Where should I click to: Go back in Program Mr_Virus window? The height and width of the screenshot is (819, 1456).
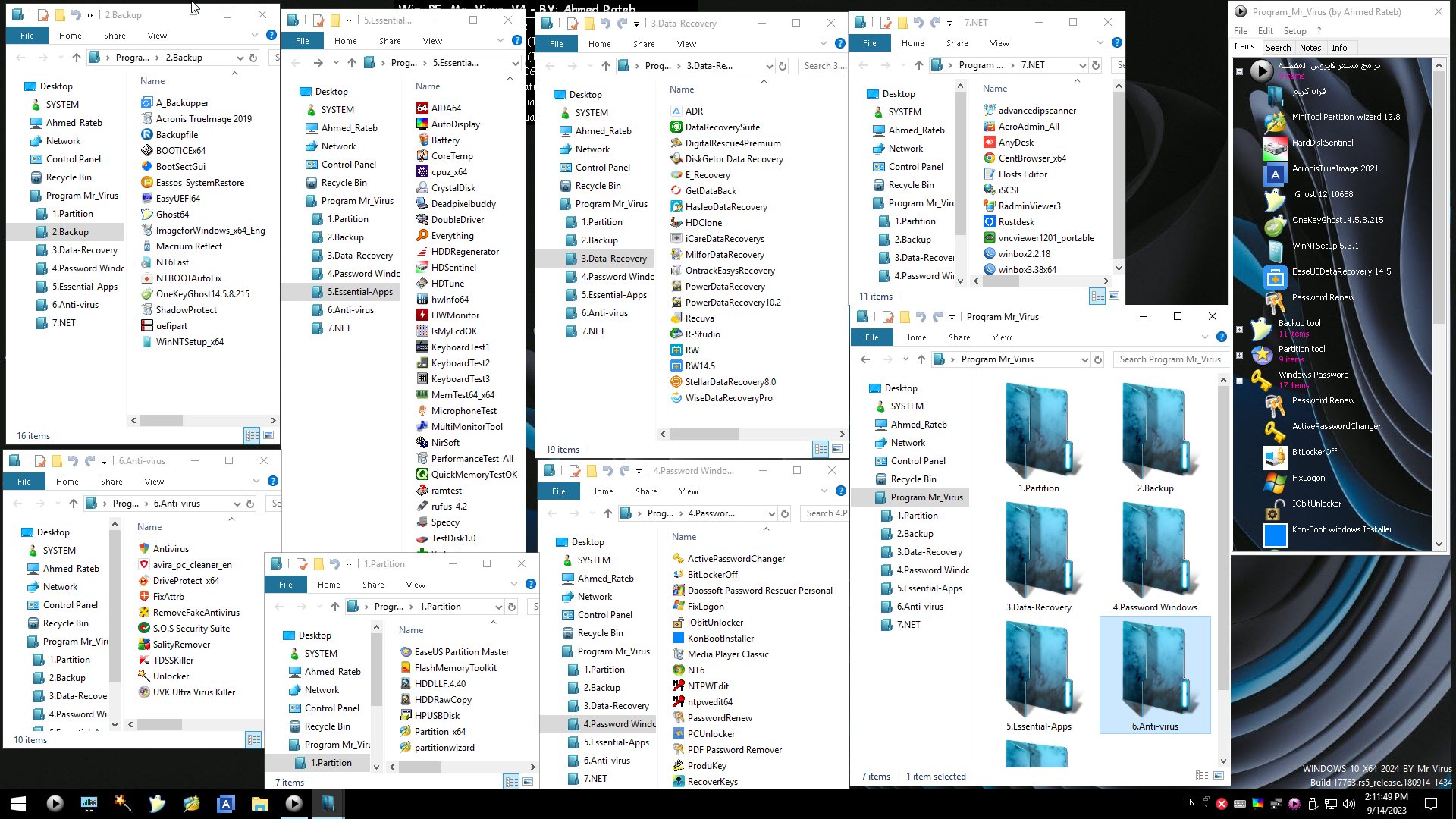(x=866, y=359)
